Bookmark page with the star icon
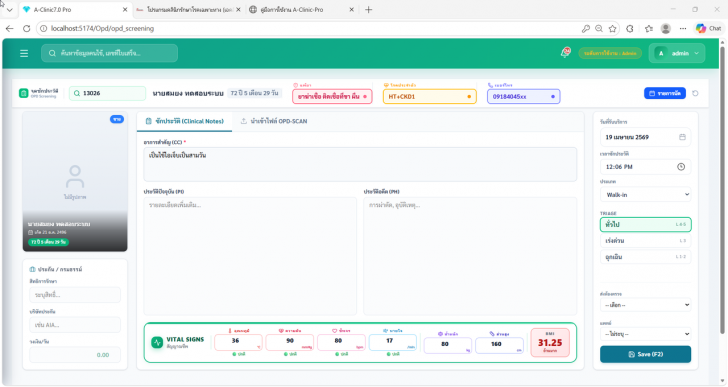Viewport: 728px width, 387px height. click(612, 28)
